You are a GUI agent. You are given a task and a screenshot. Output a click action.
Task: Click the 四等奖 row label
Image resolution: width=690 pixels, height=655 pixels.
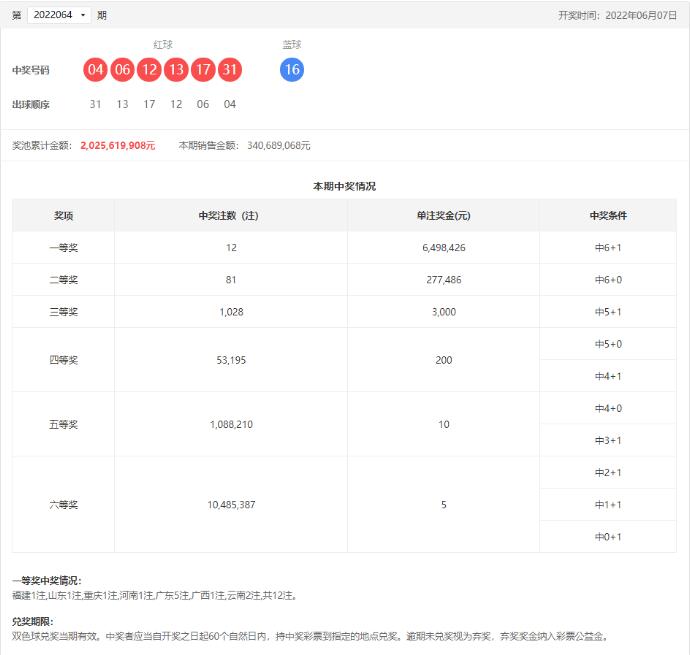coord(63,360)
